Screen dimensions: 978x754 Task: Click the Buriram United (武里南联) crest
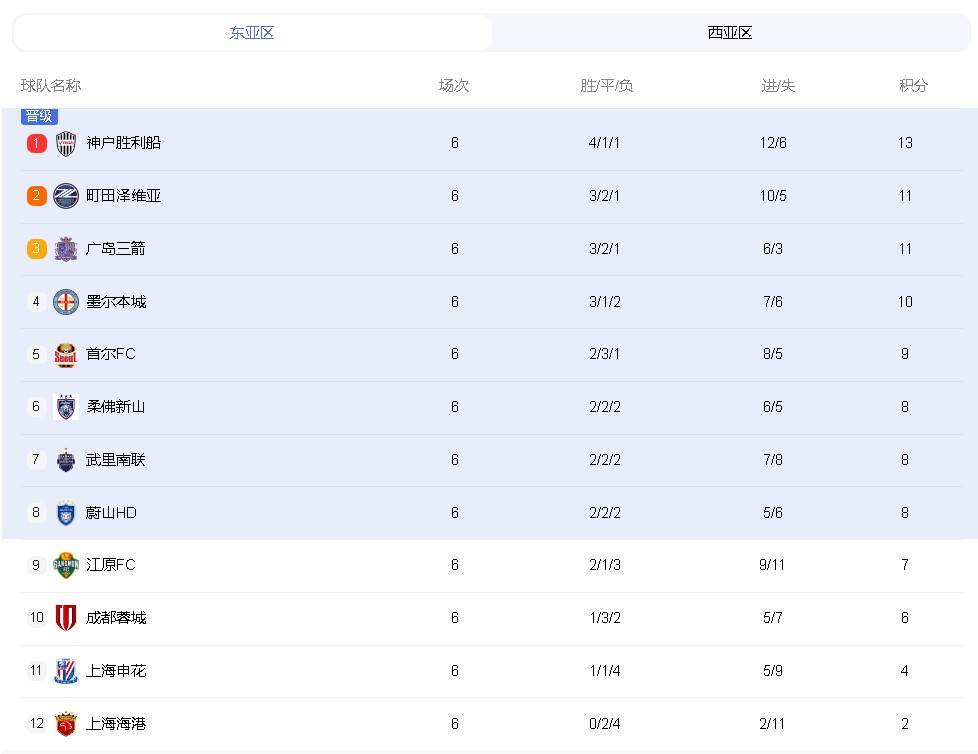65,459
